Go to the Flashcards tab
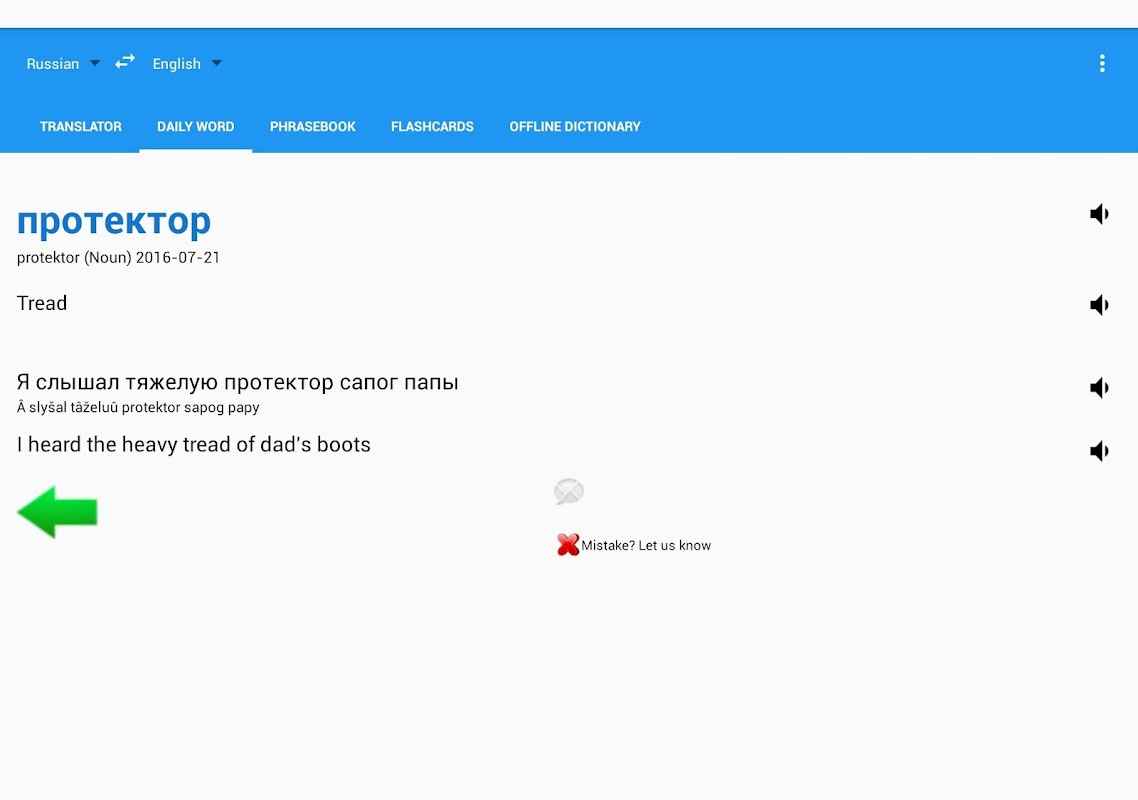The width and height of the screenshot is (1138, 800). (x=432, y=126)
